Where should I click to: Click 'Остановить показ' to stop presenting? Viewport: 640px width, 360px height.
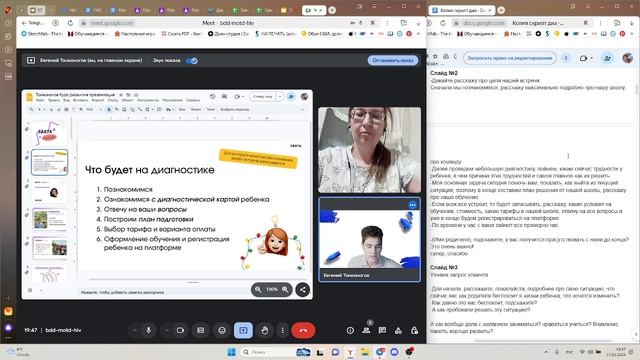click(393, 60)
